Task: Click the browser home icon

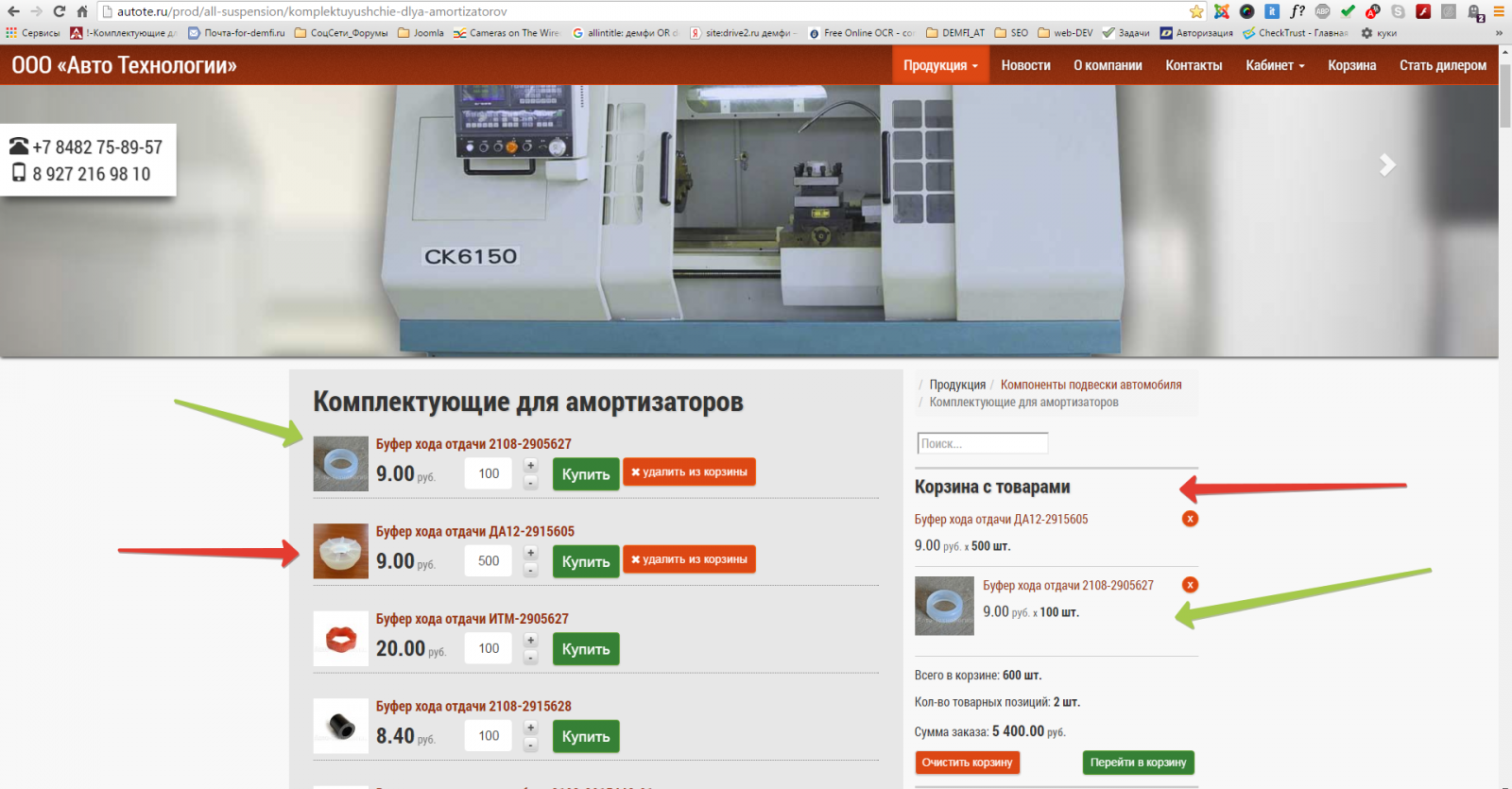Action: [82, 11]
